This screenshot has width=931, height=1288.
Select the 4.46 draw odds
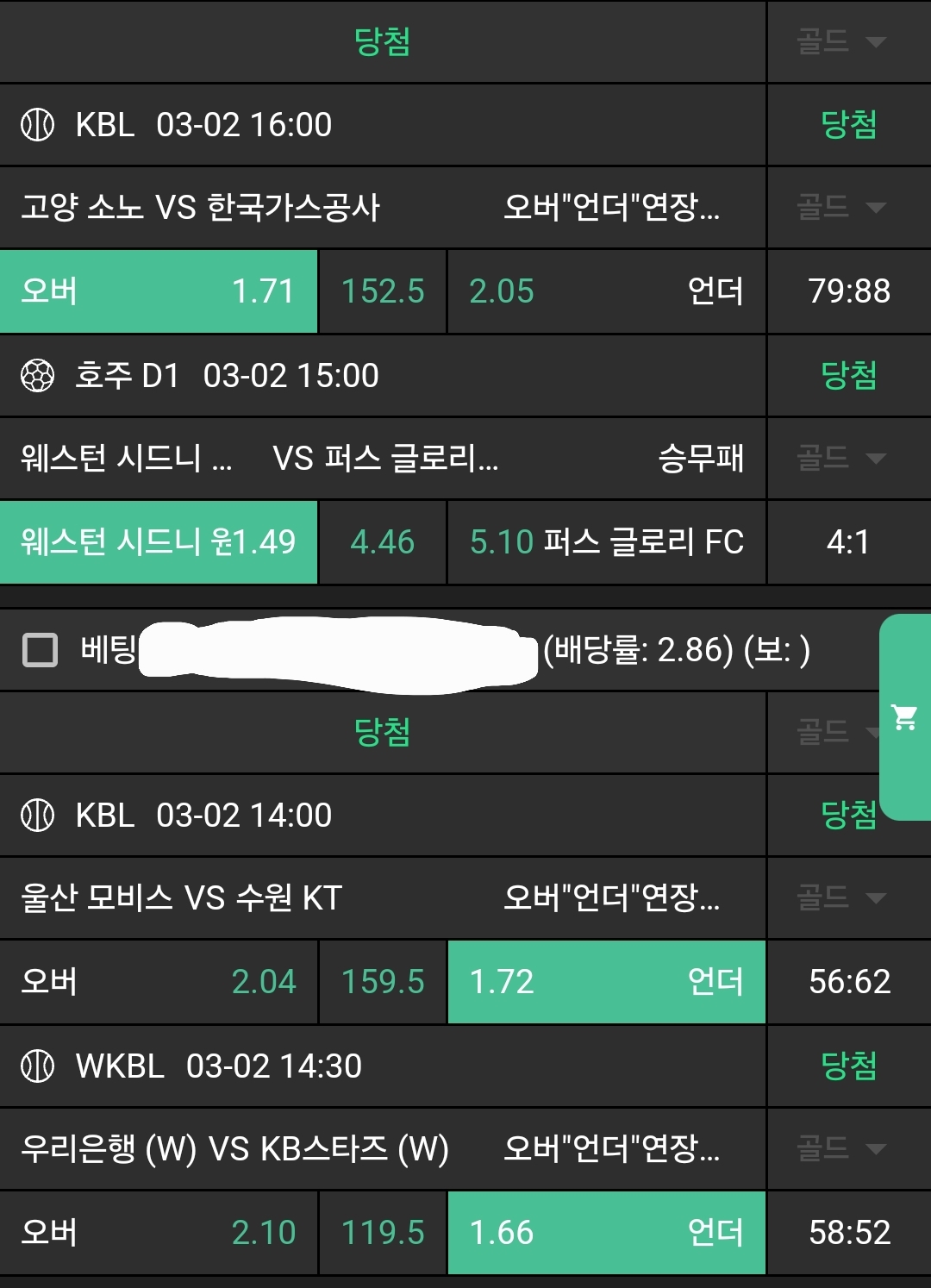tap(382, 542)
